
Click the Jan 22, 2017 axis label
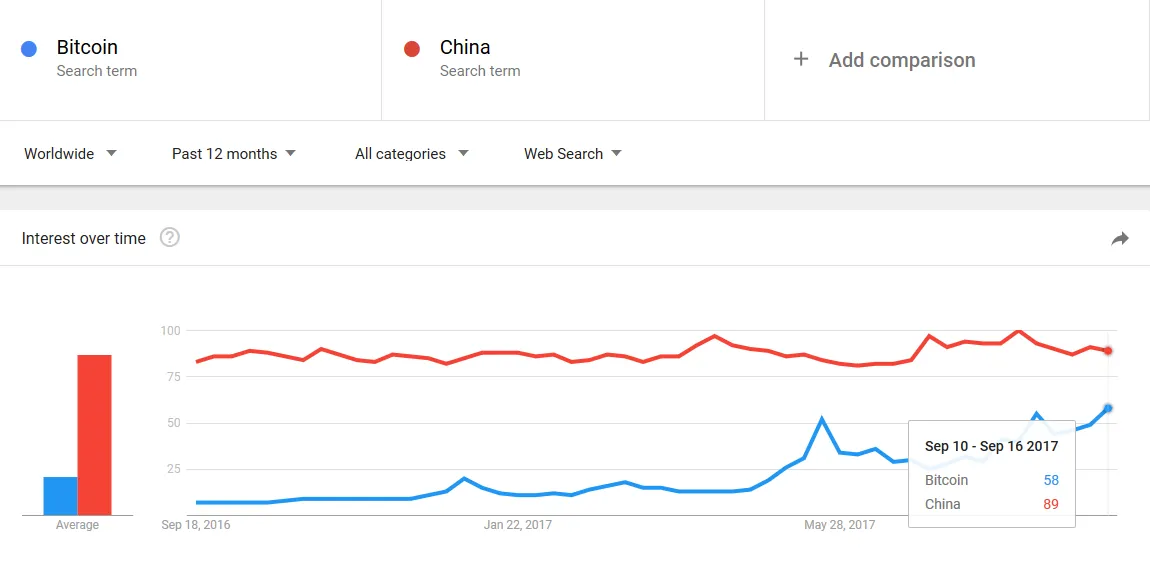(517, 525)
